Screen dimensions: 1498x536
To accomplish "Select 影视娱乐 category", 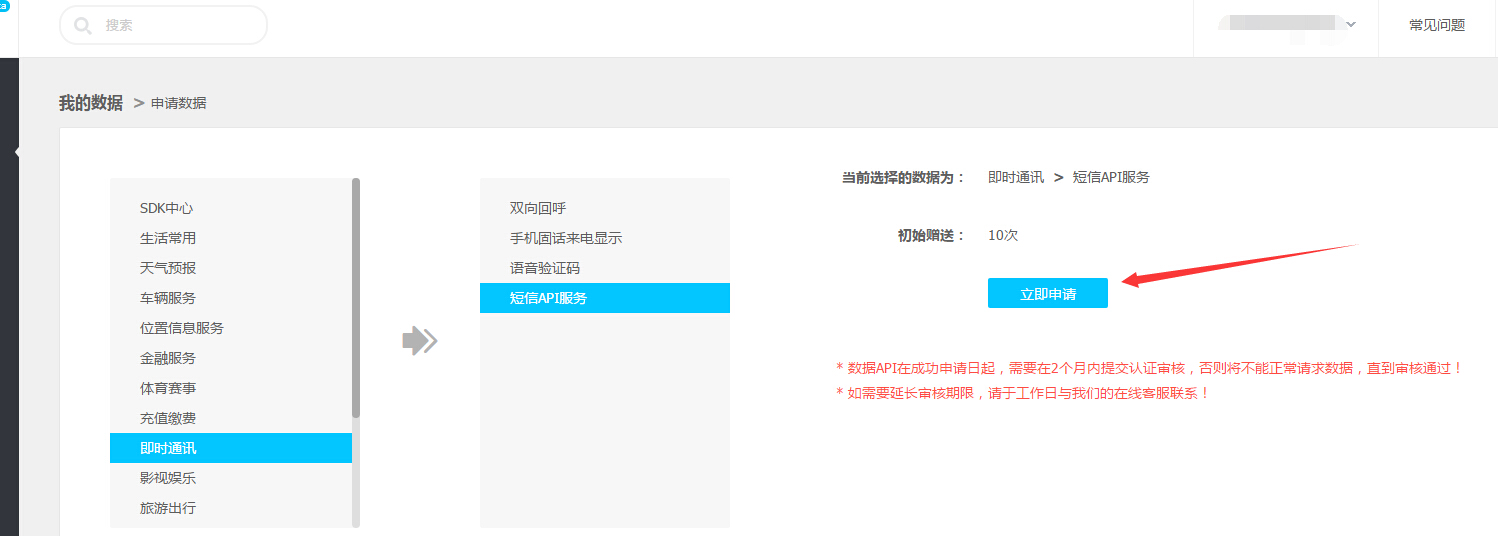I will point(168,478).
